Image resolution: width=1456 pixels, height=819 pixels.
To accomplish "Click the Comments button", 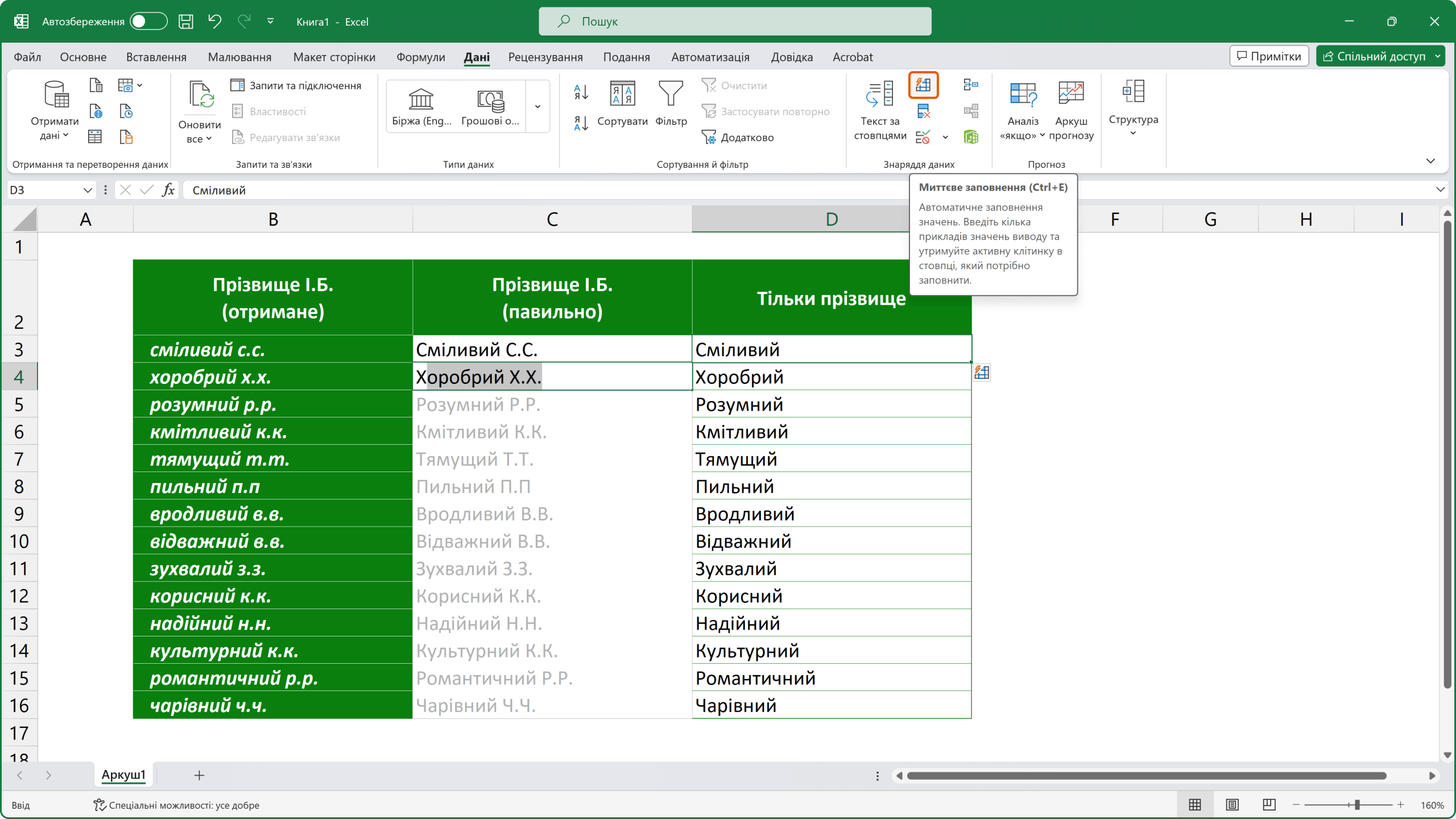I will [x=1269, y=56].
